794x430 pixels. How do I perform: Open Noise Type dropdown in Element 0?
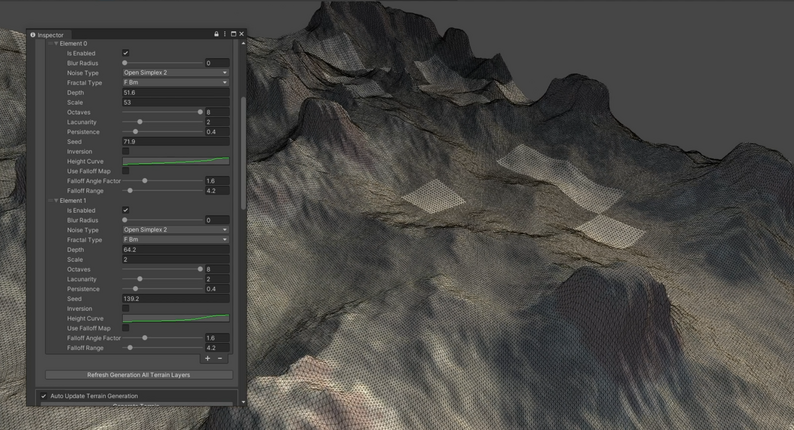pyautogui.click(x=176, y=72)
